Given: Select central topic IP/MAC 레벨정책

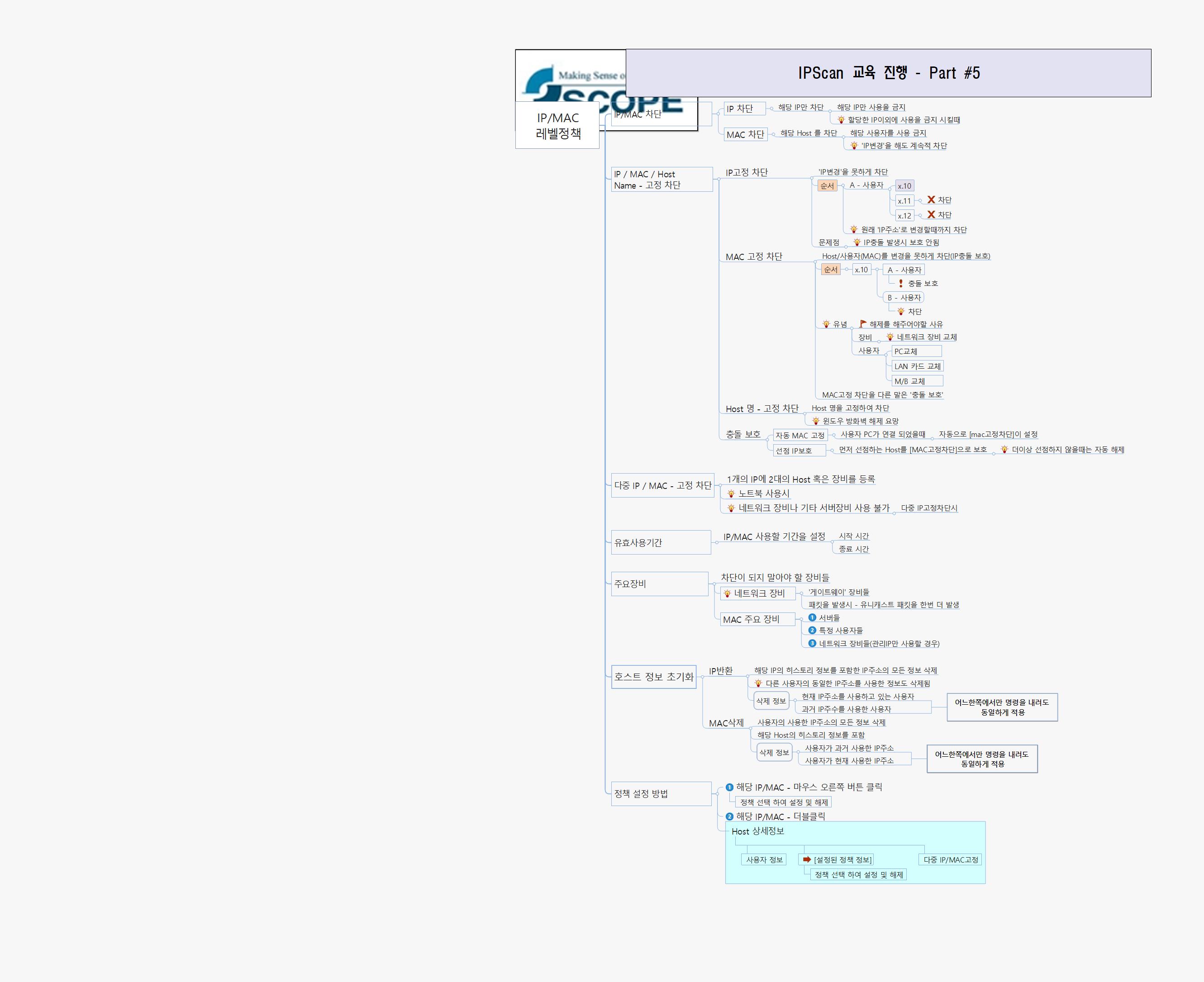Looking at the screenshot, I should pos(557,126).
